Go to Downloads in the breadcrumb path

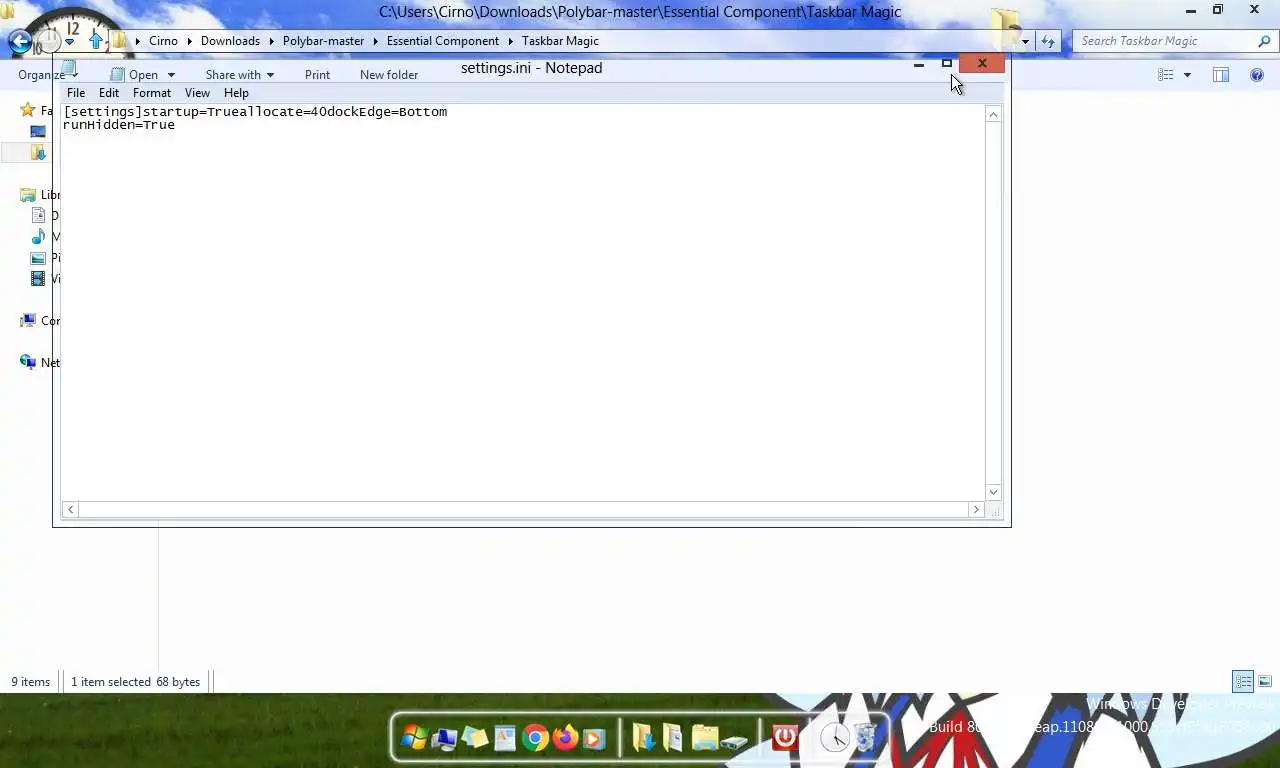tap(230, 41)
